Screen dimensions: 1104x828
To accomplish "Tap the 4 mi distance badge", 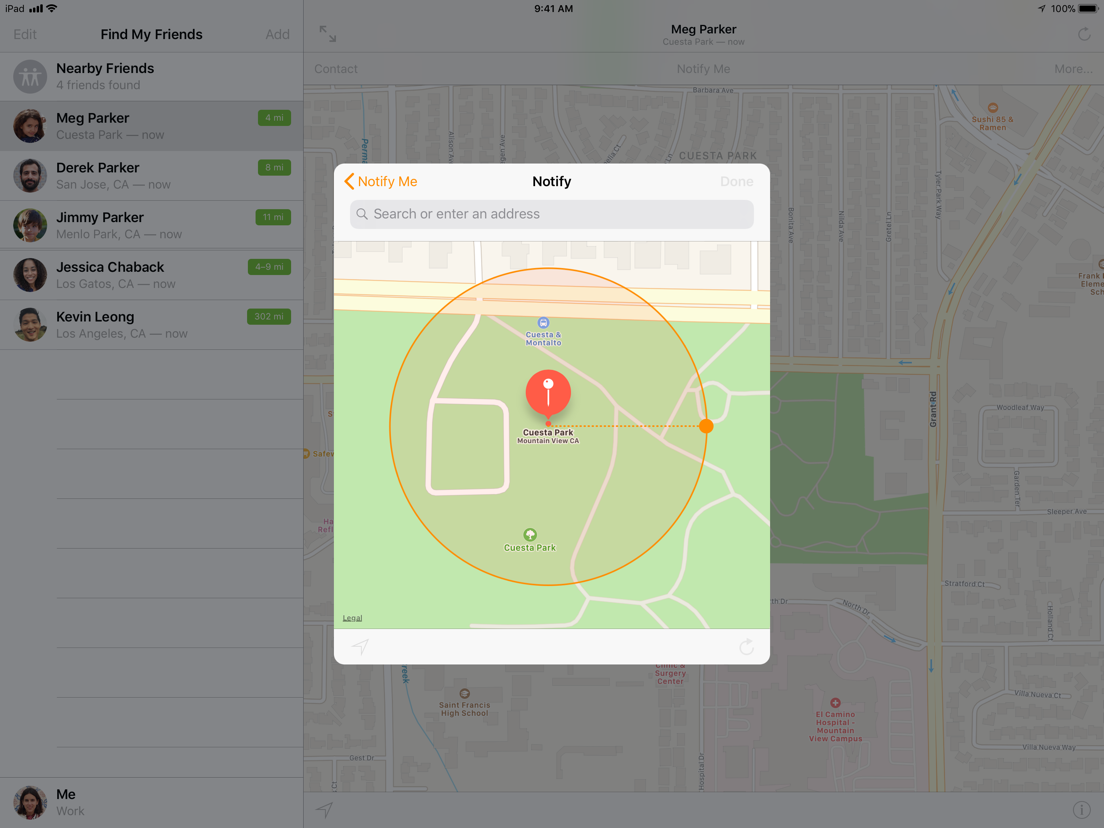I will [x=274, y=118].
